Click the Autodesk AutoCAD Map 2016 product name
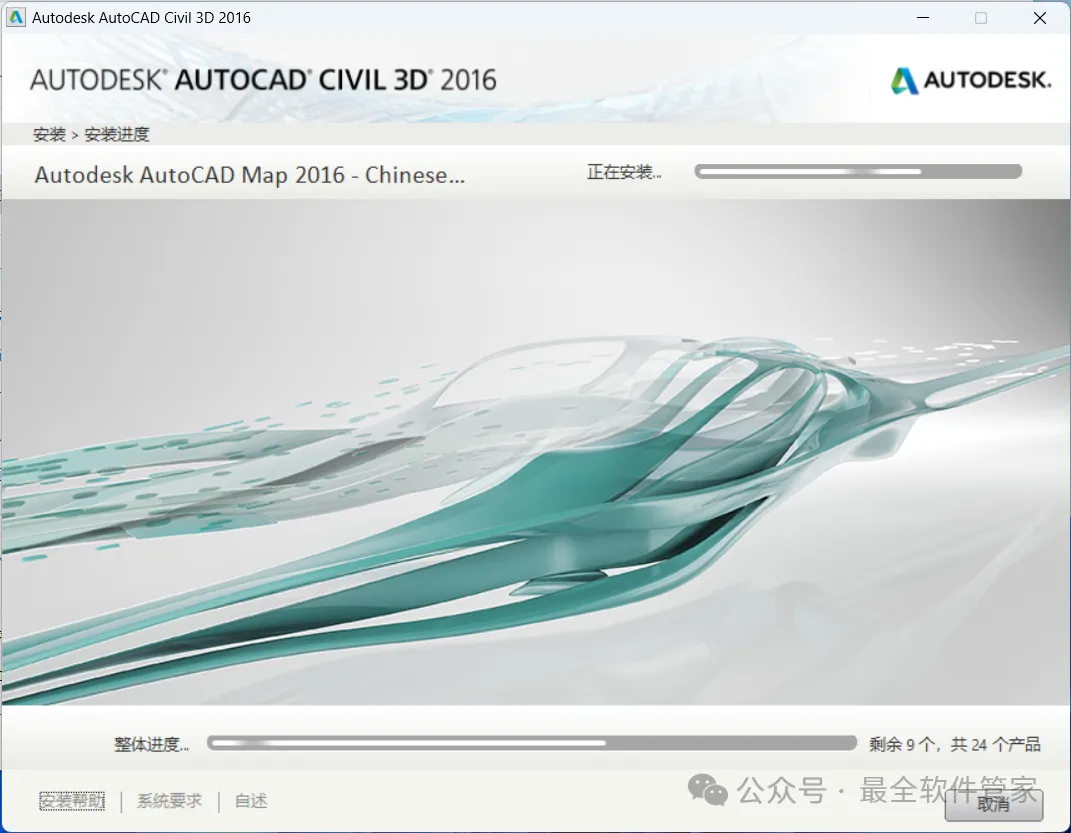This screenshot has width=1071, height=833. (249, 175)
